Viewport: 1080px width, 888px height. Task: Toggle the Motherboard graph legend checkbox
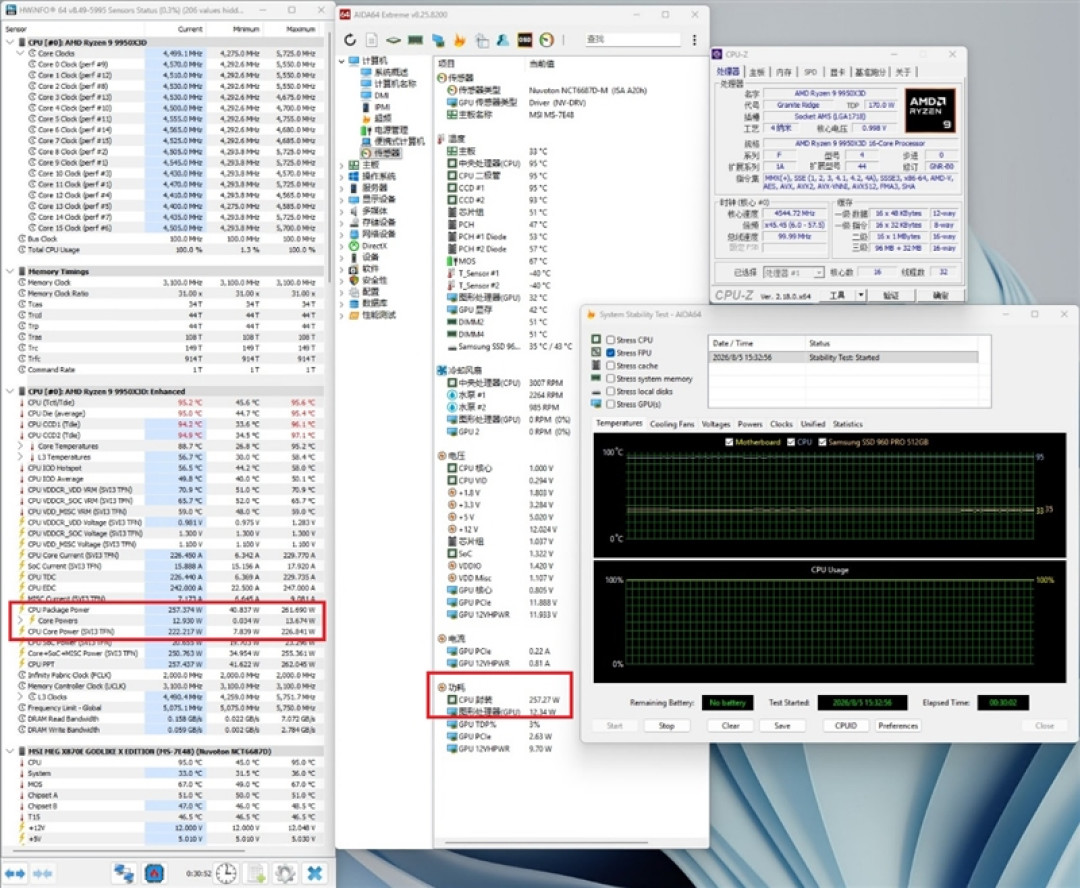click(x=729, y=442)
